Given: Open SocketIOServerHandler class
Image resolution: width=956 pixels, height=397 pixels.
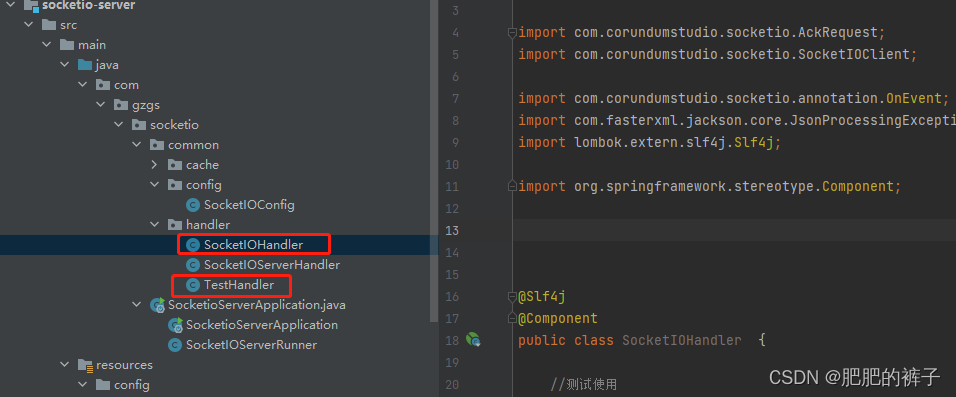Looking at the screenshot, I should (272, 265).
